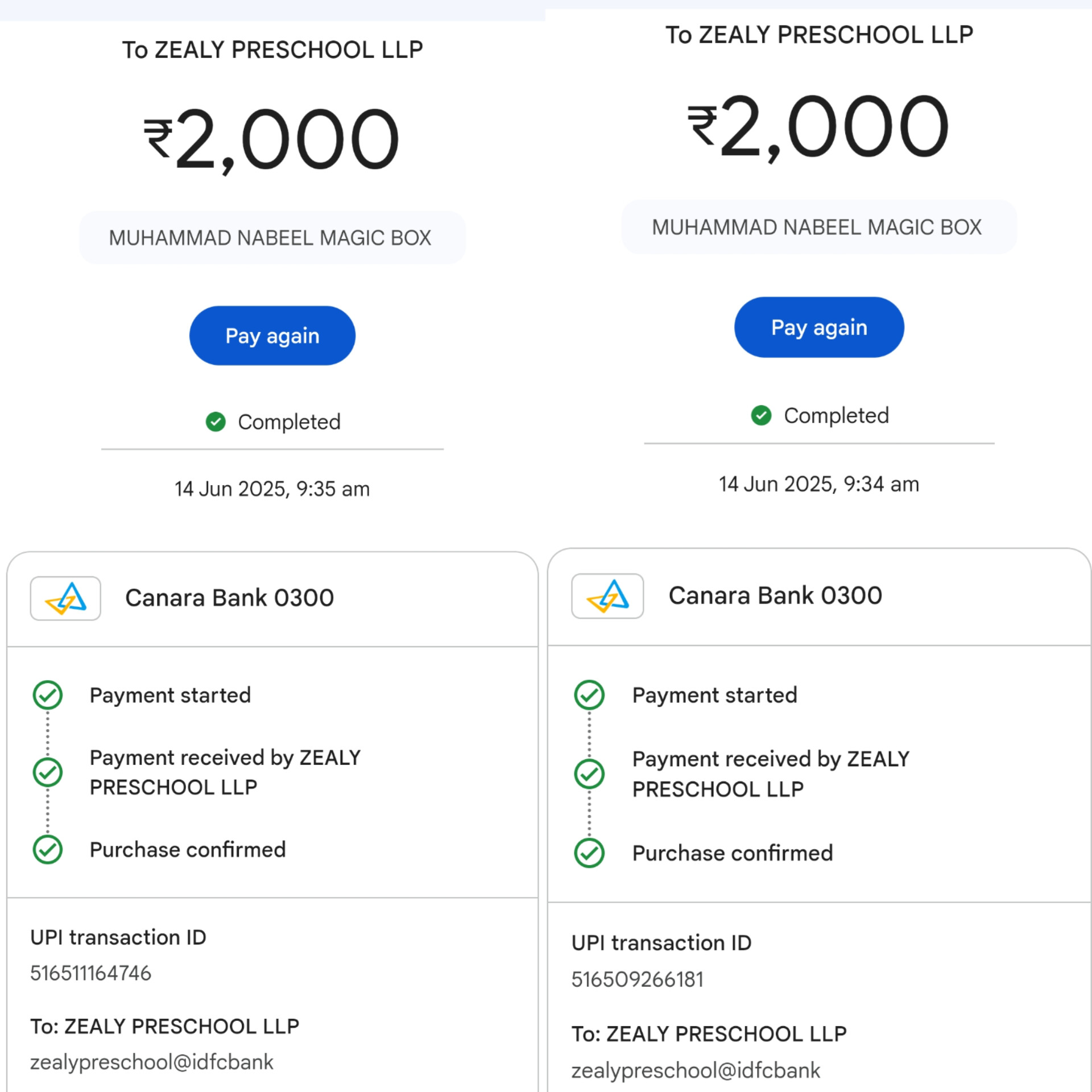Click Payment started check icon, right receipt
Screen dimensions: 1092x1092
point(589,695)
